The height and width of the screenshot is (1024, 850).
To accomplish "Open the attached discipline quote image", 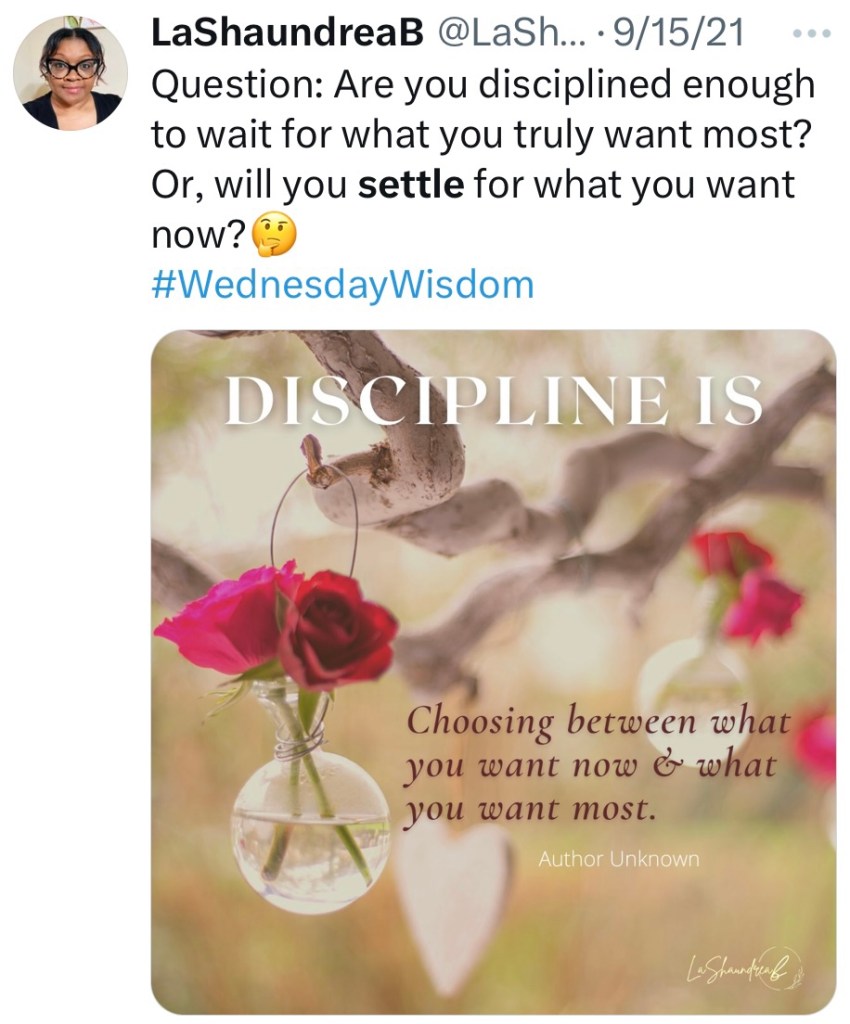I will [494, 671].
